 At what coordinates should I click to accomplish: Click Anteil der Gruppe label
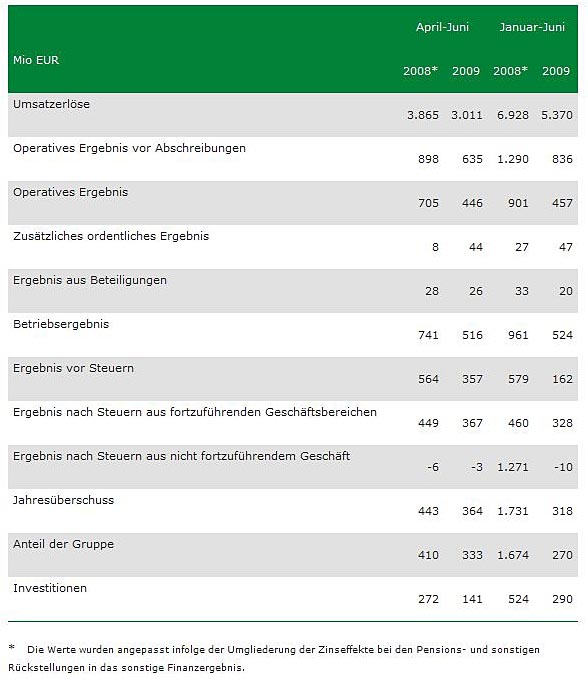pyautogui.click(x=63, y=544)
